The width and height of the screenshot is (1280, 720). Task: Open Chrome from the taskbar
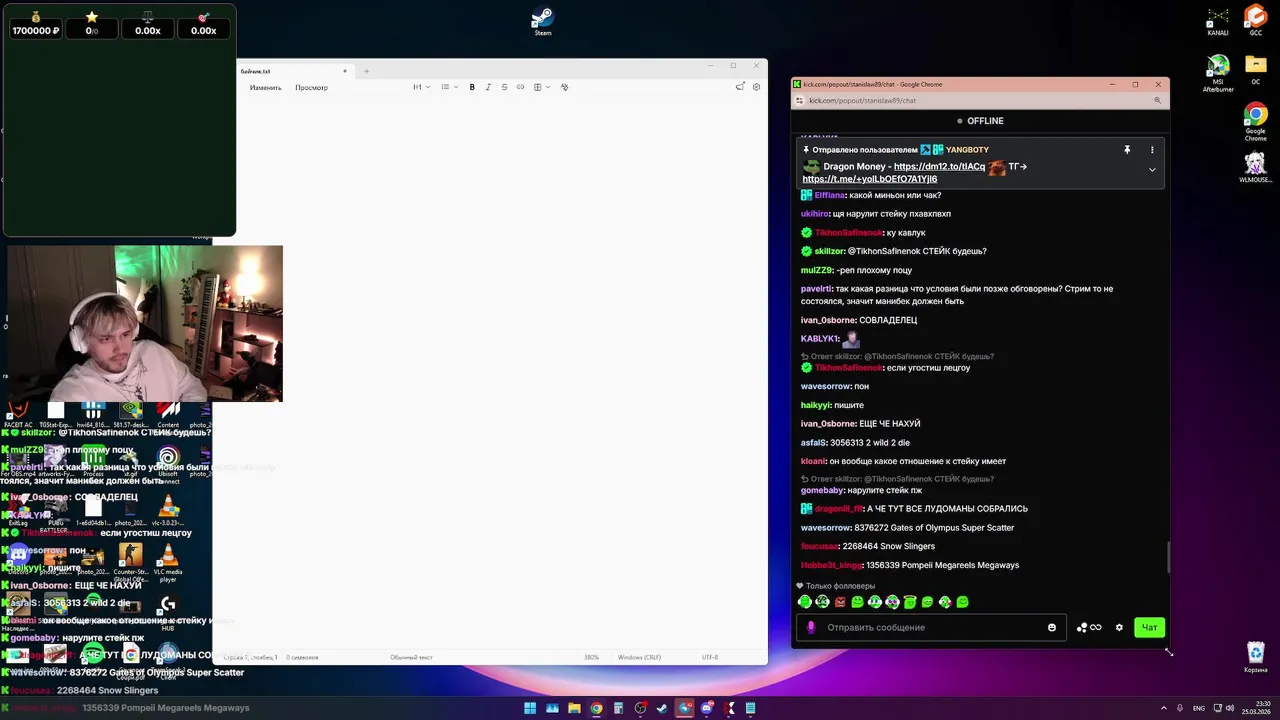pyautogui.click(x=596, y=708)
